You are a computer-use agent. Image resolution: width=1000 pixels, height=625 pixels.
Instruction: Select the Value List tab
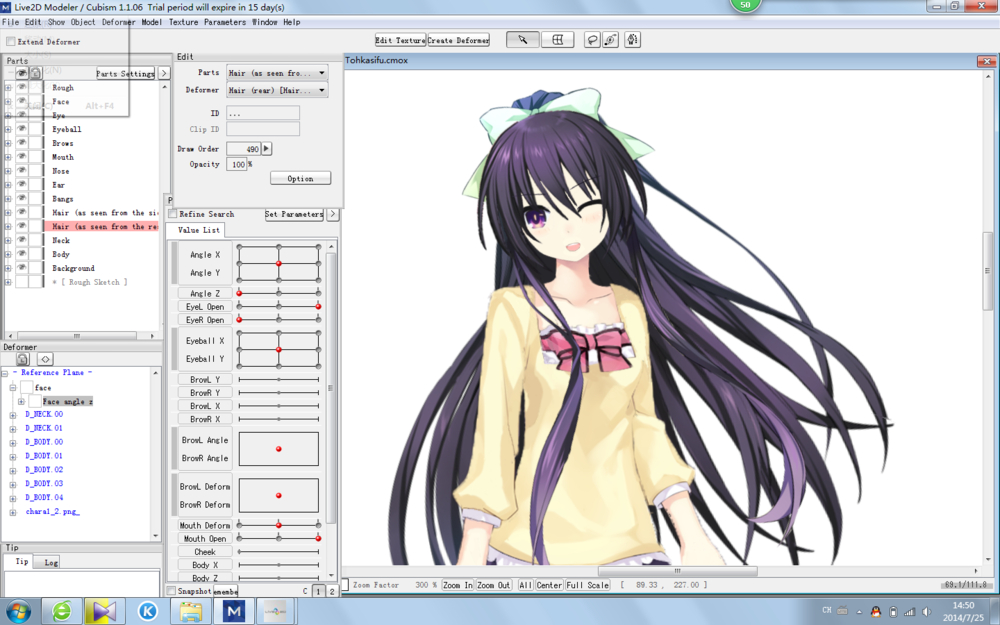(x=198, y=230)
